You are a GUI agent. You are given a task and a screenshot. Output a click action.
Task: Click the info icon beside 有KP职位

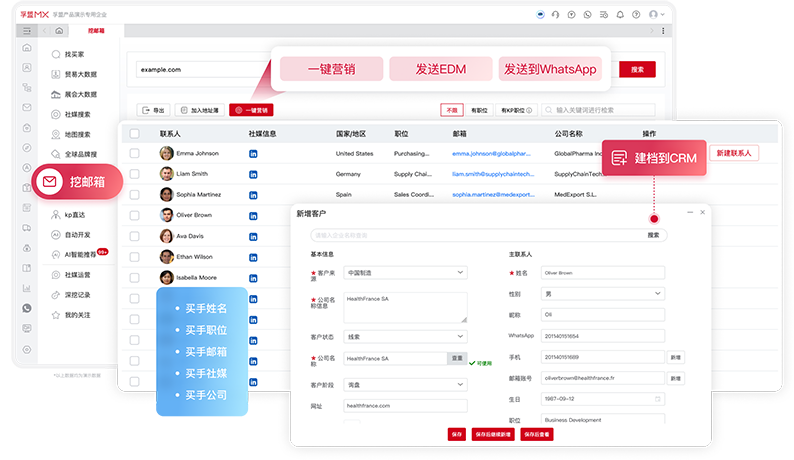(529, 110)
